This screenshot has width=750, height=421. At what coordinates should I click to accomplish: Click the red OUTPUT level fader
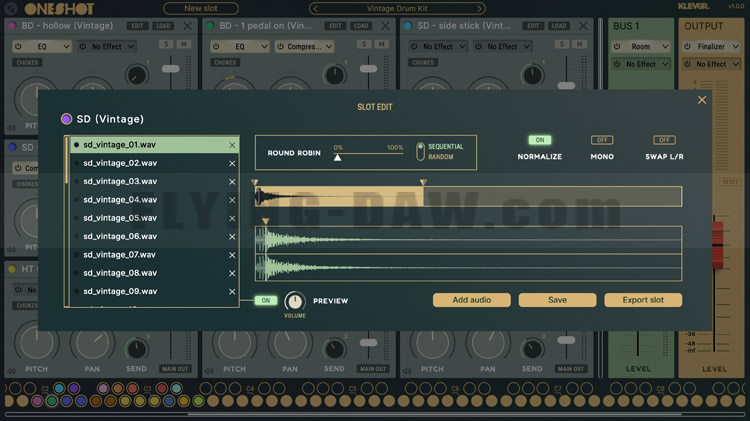coord(717,244)
